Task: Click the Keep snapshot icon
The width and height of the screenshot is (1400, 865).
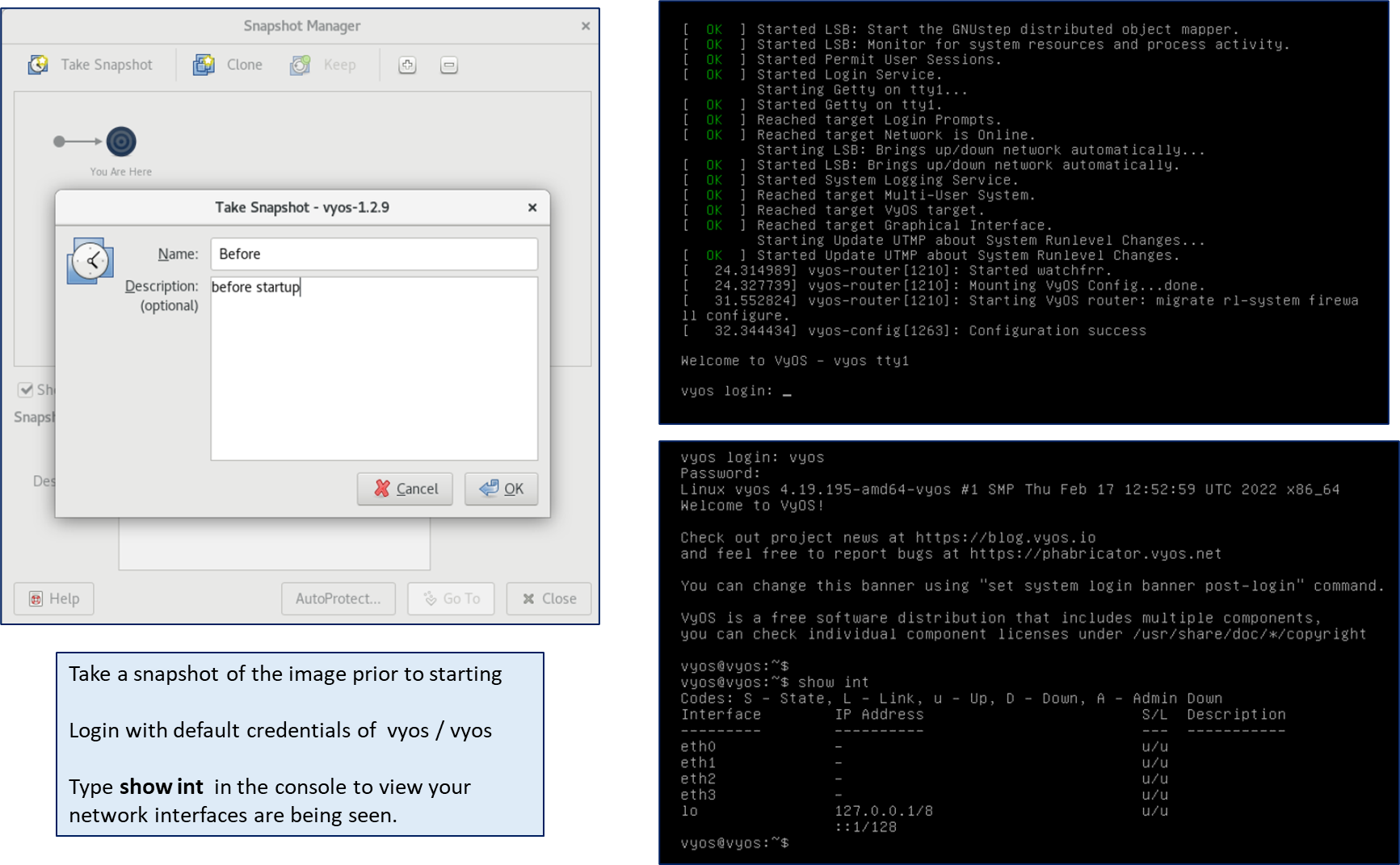Action: click(301, 65)
